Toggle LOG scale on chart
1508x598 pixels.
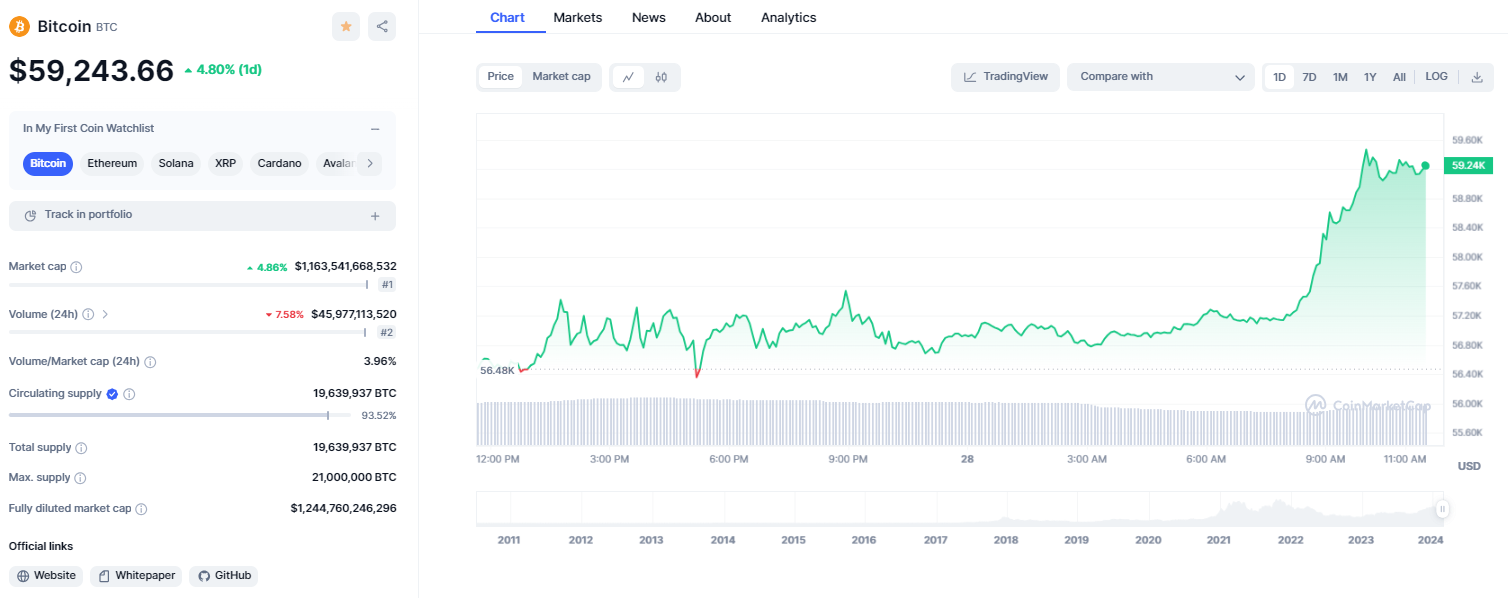[1436, 77]
